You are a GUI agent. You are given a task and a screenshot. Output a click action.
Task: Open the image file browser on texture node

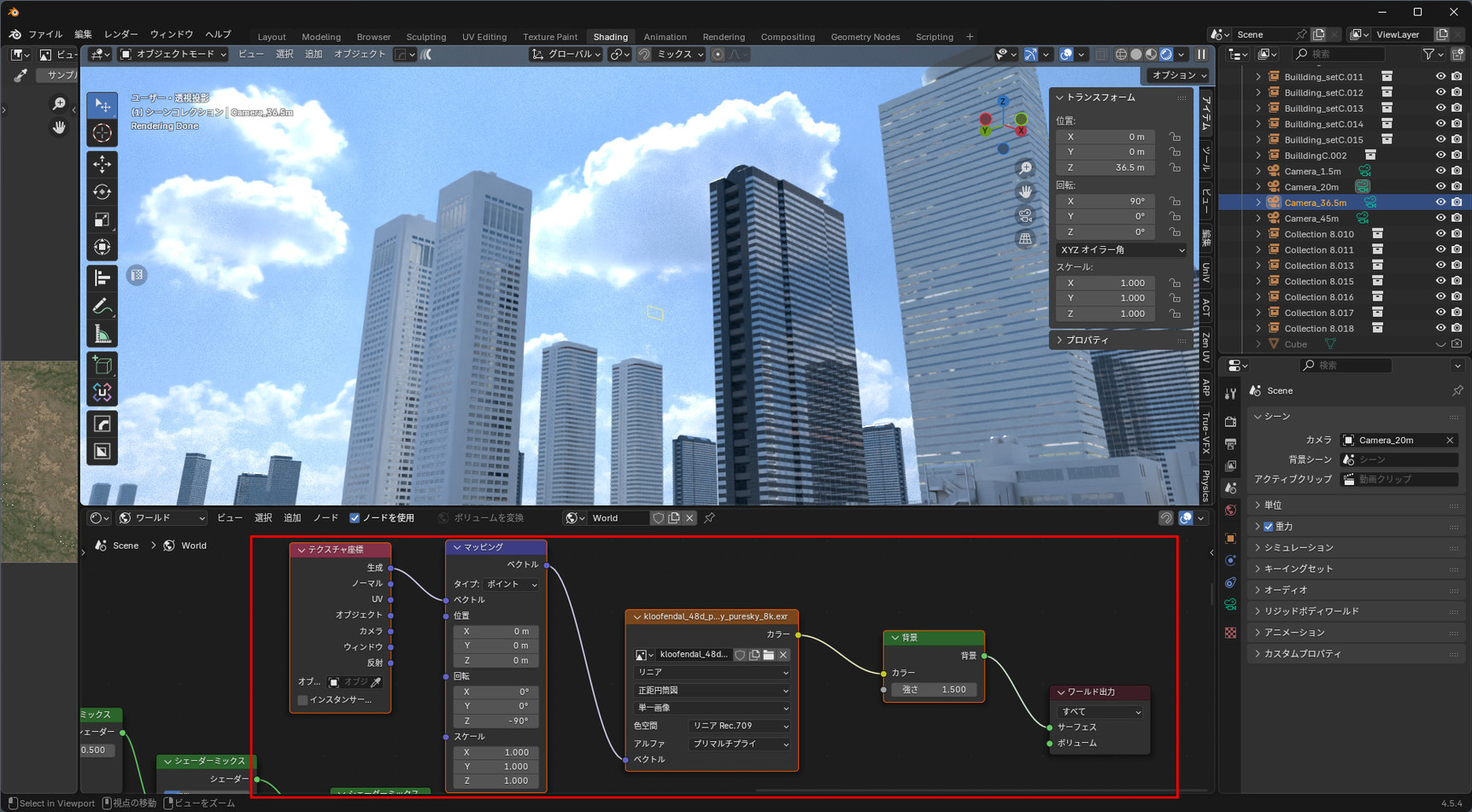[769, 655]
